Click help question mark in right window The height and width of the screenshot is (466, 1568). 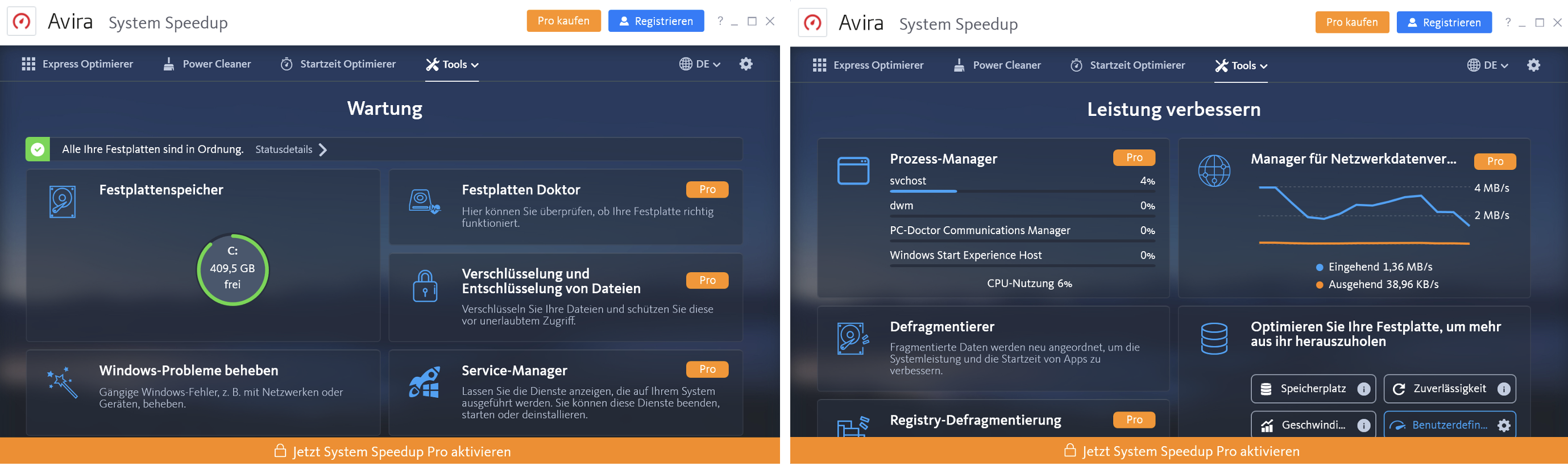pyautogui.click(x=1508, y=22)
